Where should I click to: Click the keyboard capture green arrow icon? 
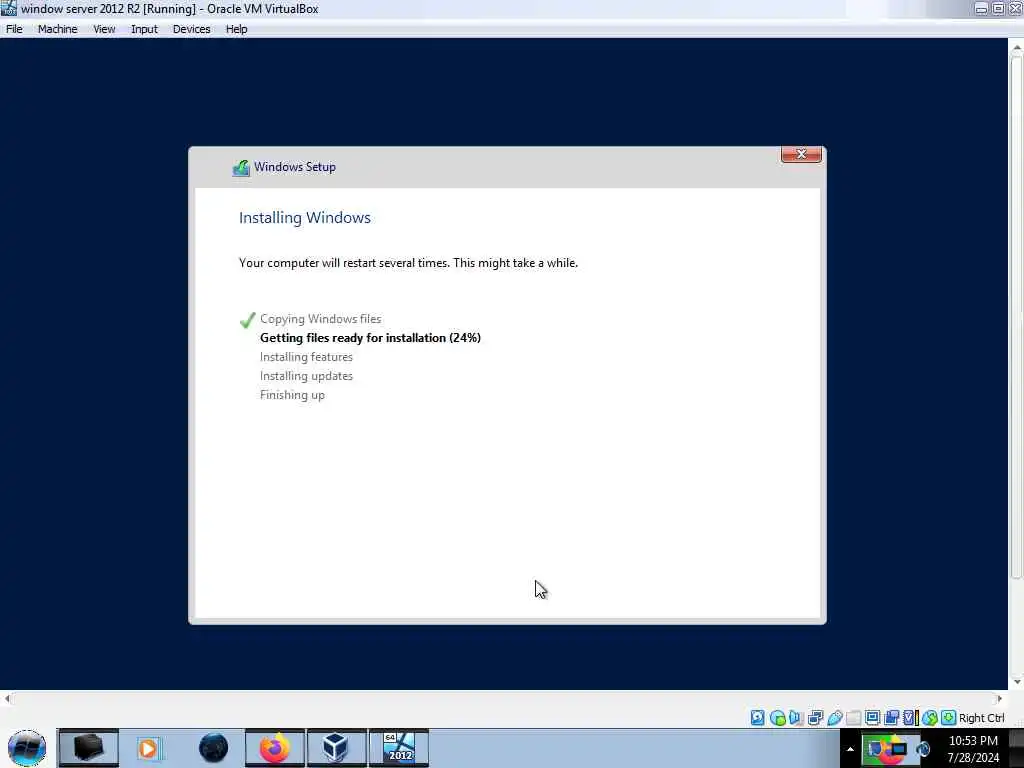click(x=948, y=718)
